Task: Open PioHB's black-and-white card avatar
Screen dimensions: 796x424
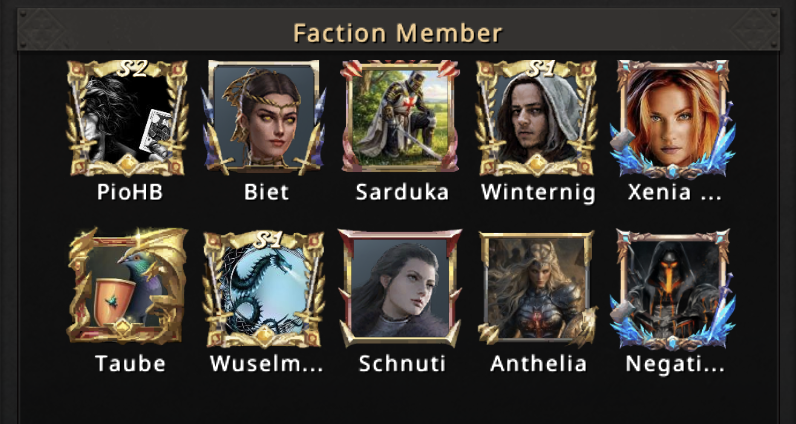Action: [x=127, y=118]
